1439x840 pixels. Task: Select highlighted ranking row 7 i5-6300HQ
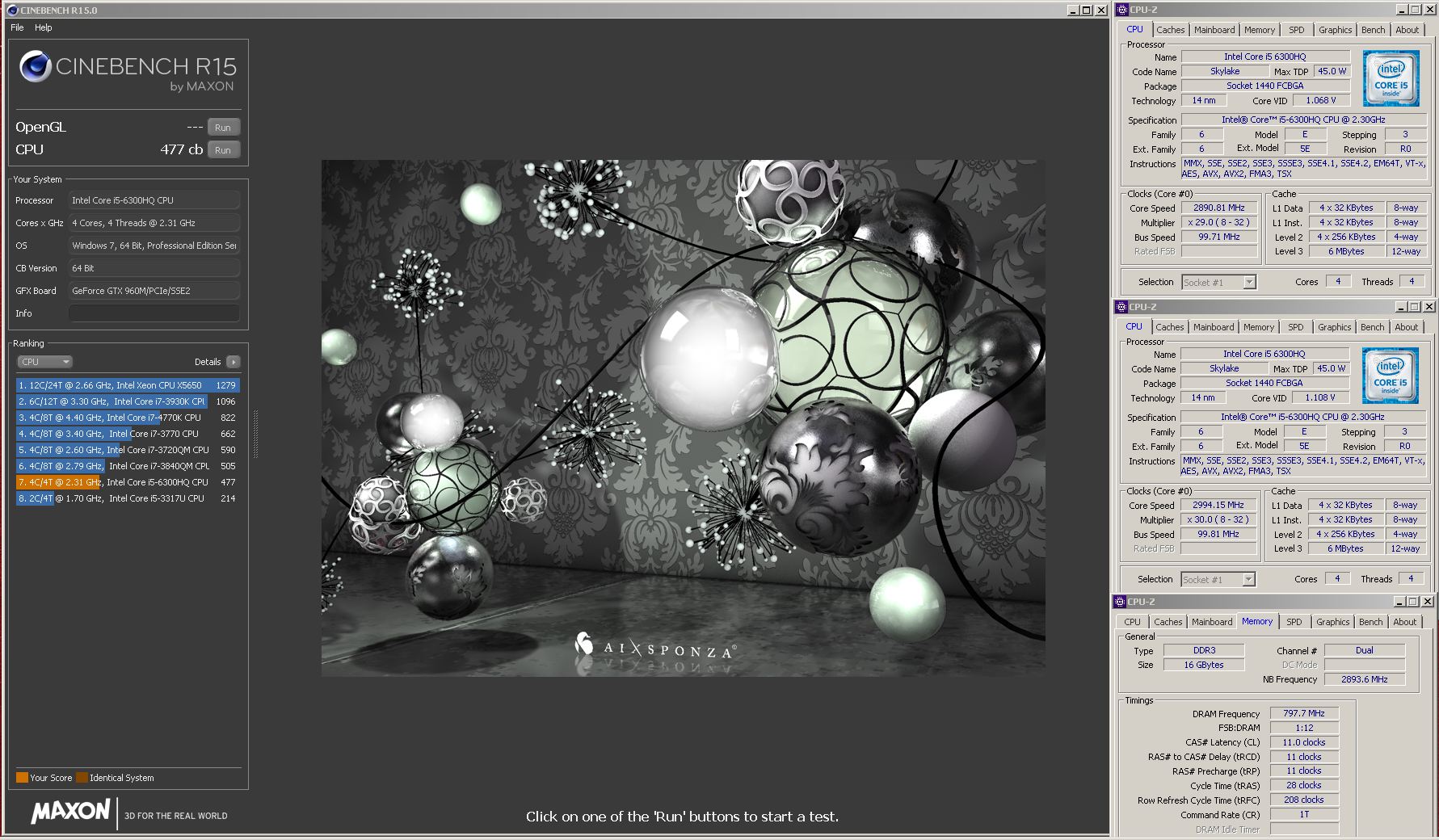tap(128, 482)
